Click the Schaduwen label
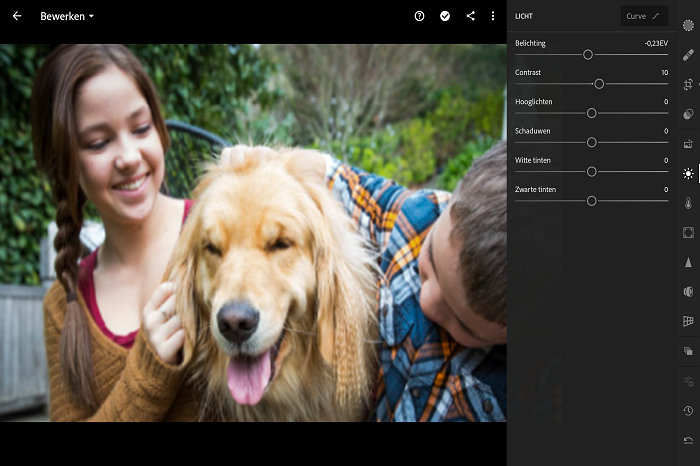Image resolution: width=700 pixels, height=466 pixels. coord(533,131)
